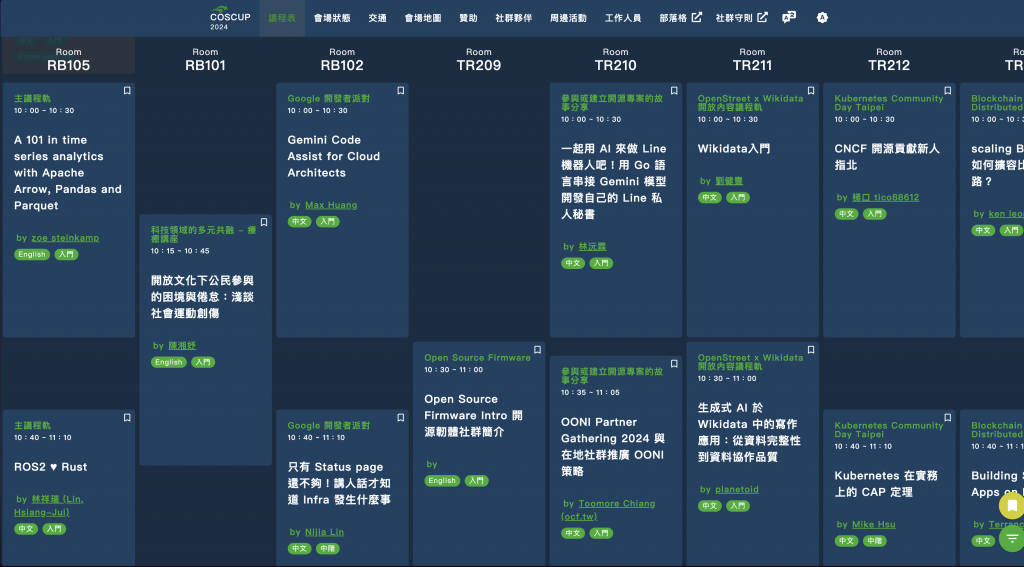Open the 社群夥伴 menu item
1024x567 pixels.
tap(513, 18)
